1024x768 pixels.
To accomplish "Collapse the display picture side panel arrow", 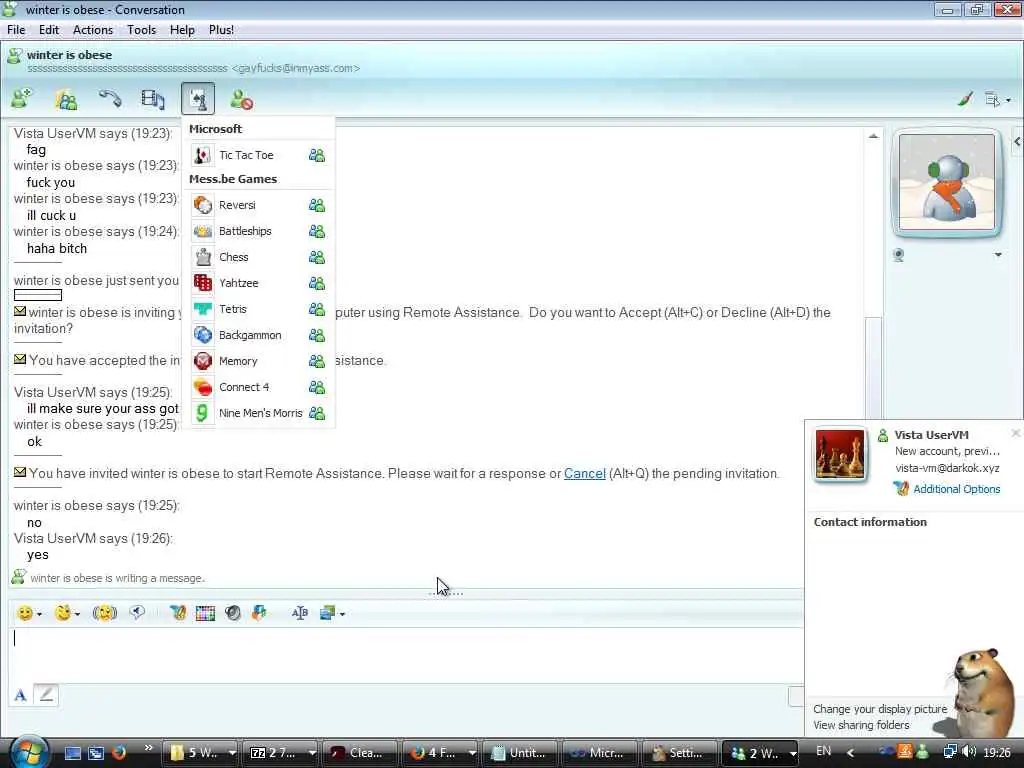I will pos(1017,142).
